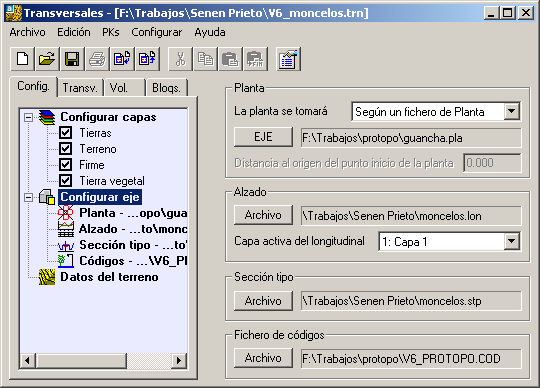Select the 'Códigos - ...\V6_P' tree row
The width and height of the screenshot is (540, 388).
133,261
